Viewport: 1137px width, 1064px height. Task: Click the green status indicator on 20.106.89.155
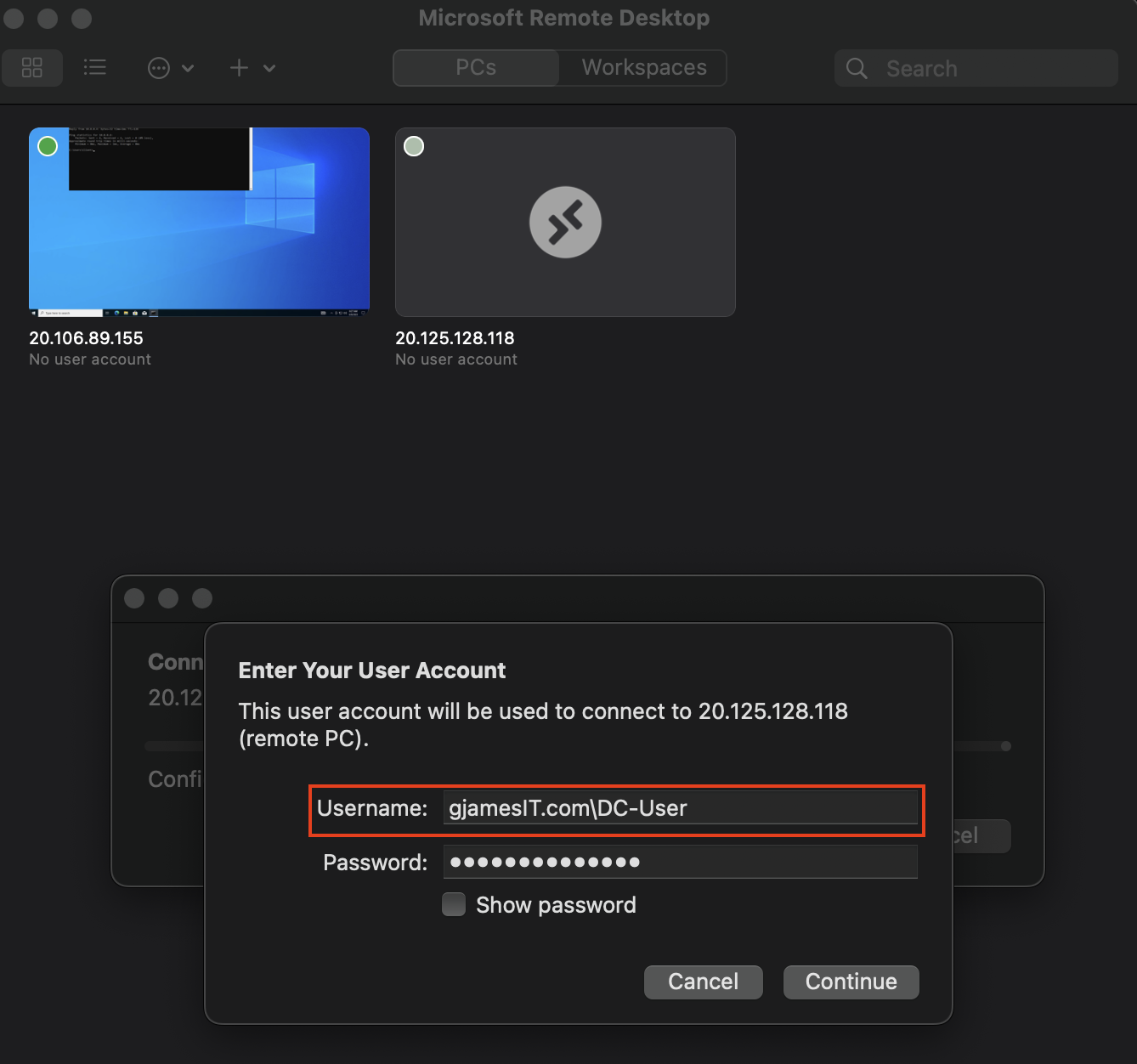[x=48, y=145]
